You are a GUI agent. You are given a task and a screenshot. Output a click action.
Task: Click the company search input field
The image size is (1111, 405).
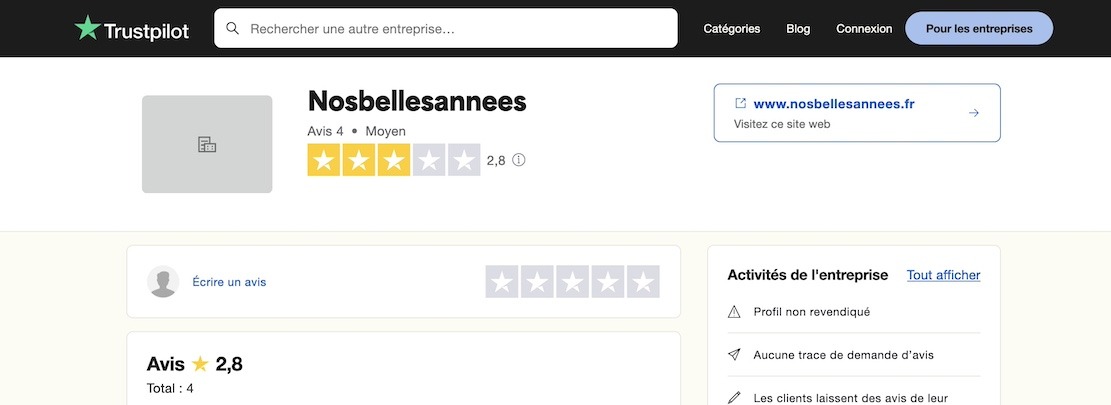click(460, 29)
